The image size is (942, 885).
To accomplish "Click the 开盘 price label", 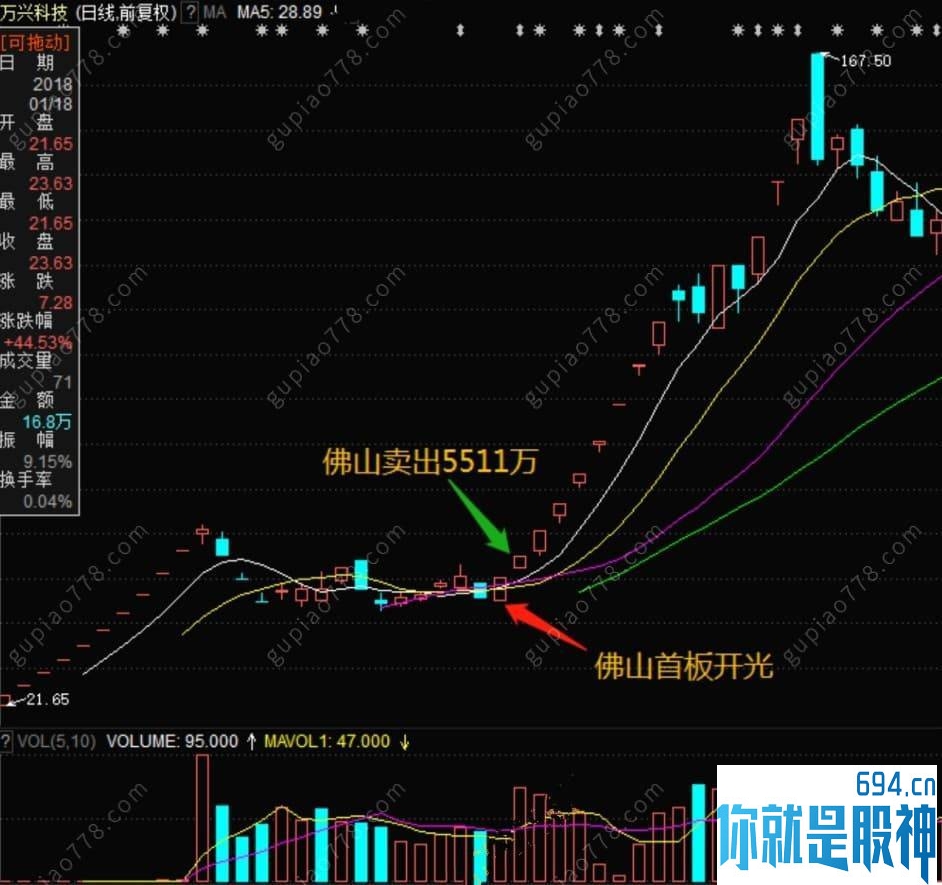I will 27,123.
